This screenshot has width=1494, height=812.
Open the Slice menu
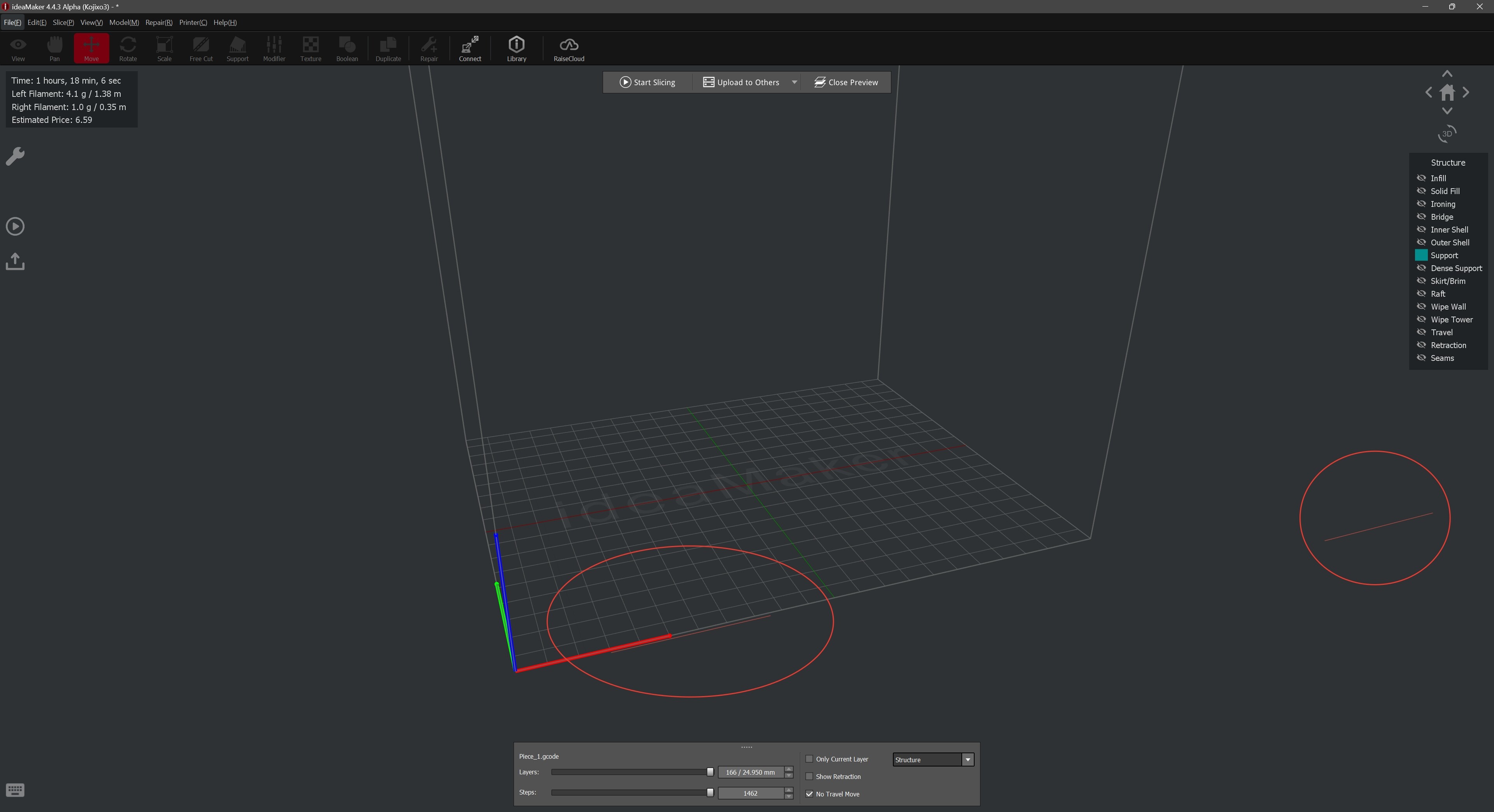(63, 23)
